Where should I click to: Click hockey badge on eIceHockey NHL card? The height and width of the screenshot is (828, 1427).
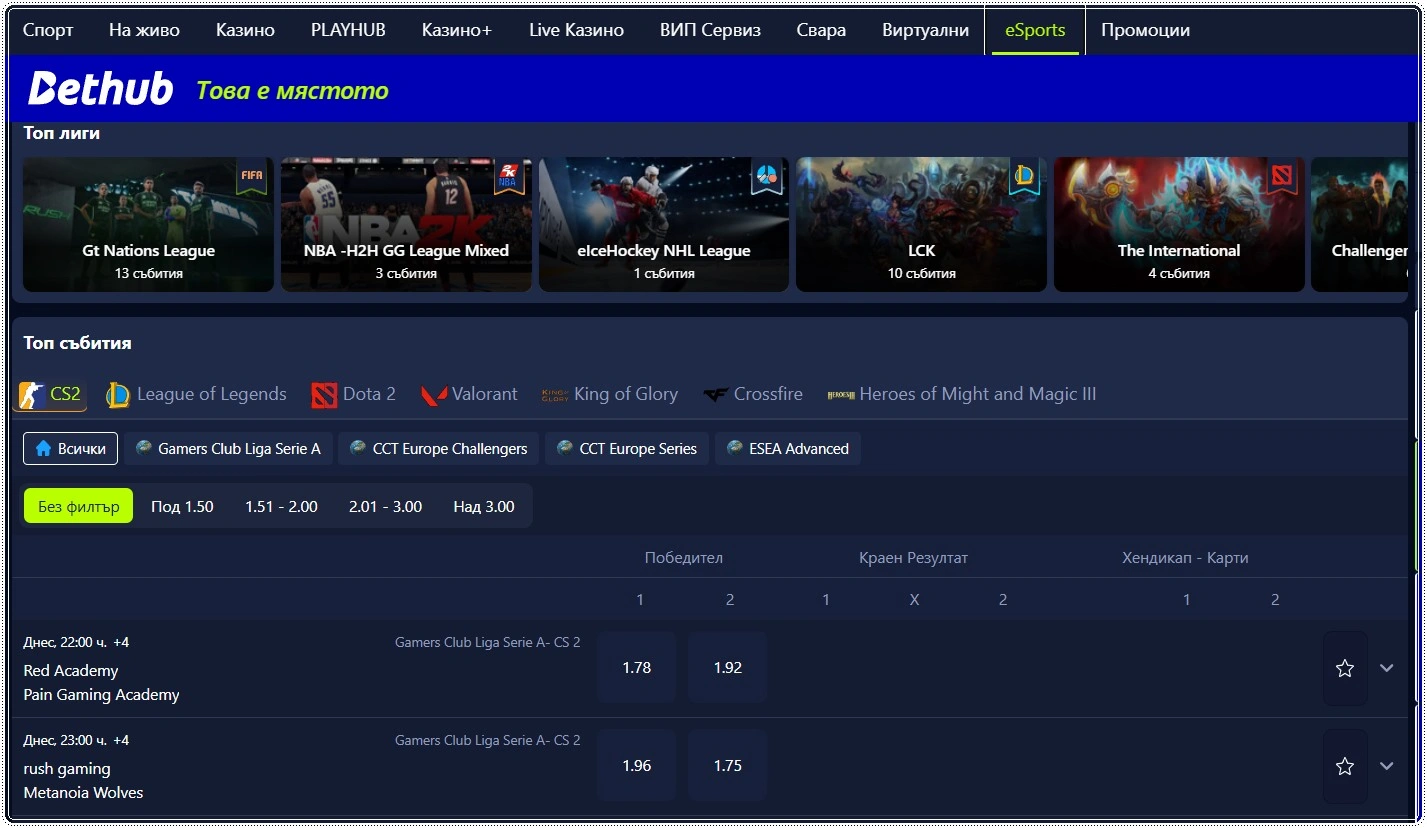(767, 176)
